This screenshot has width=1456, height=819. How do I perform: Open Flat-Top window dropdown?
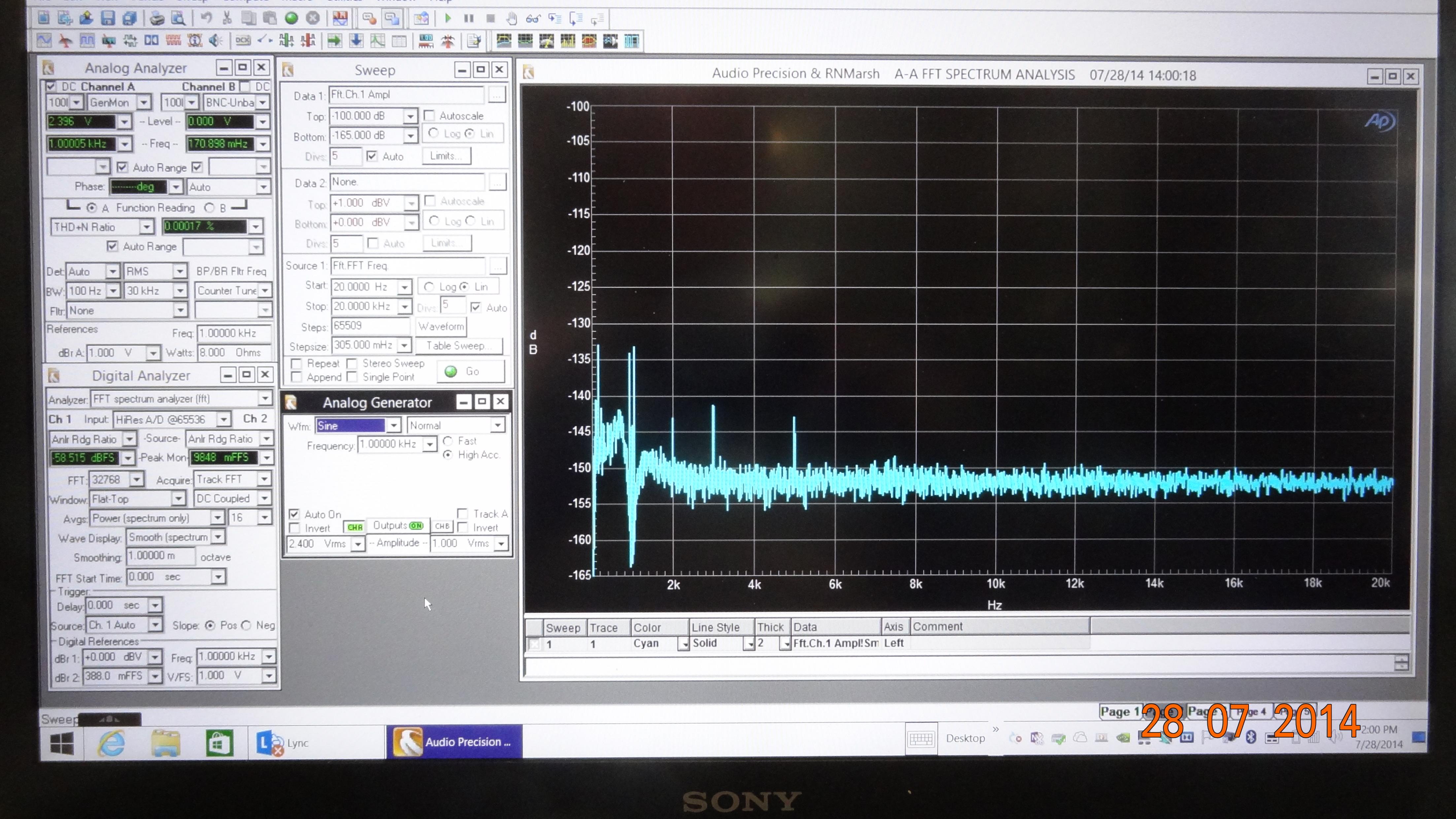coord(178,498)
